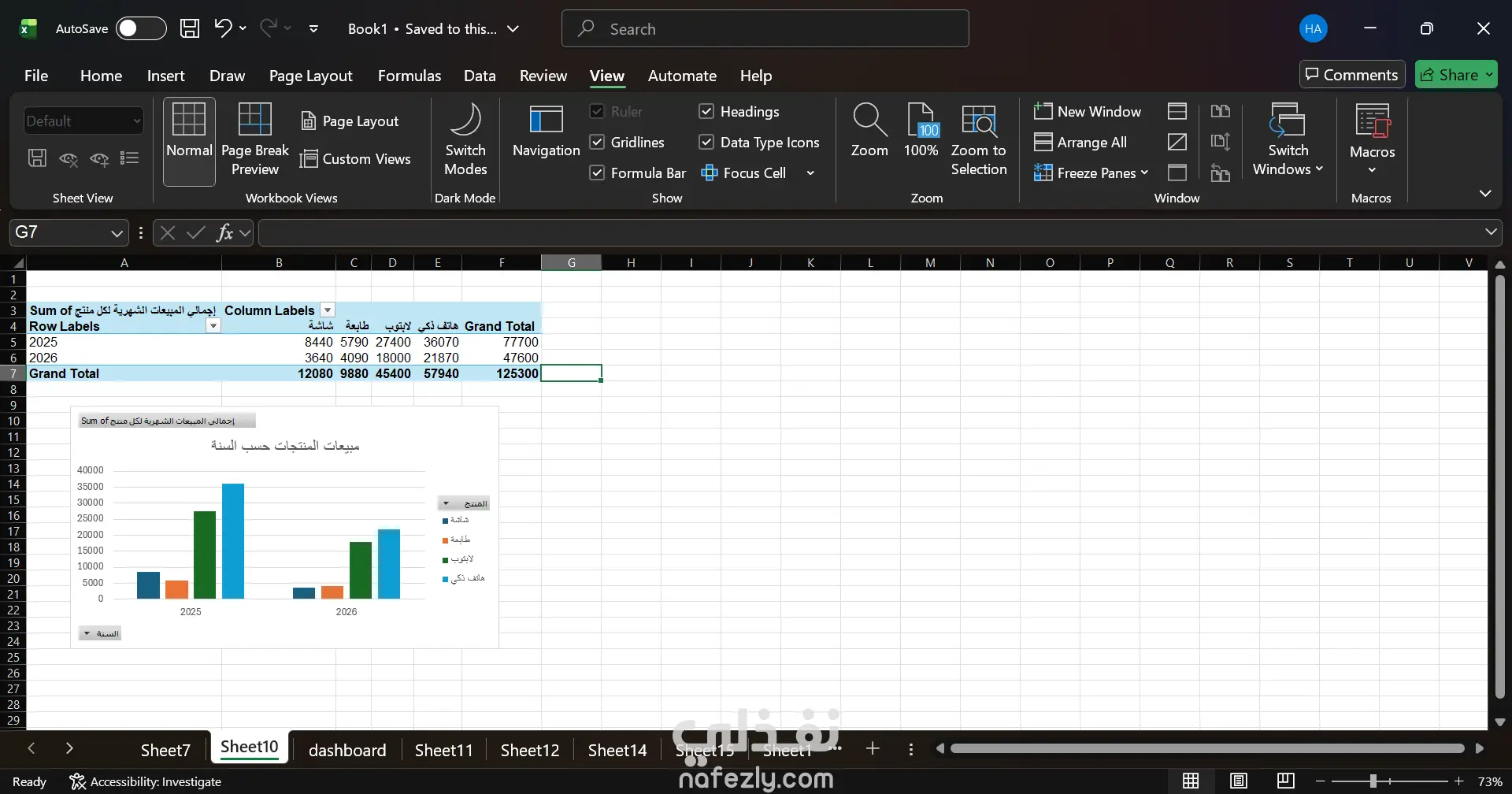Turn on the AutoSave toggle

click(141, 29)
